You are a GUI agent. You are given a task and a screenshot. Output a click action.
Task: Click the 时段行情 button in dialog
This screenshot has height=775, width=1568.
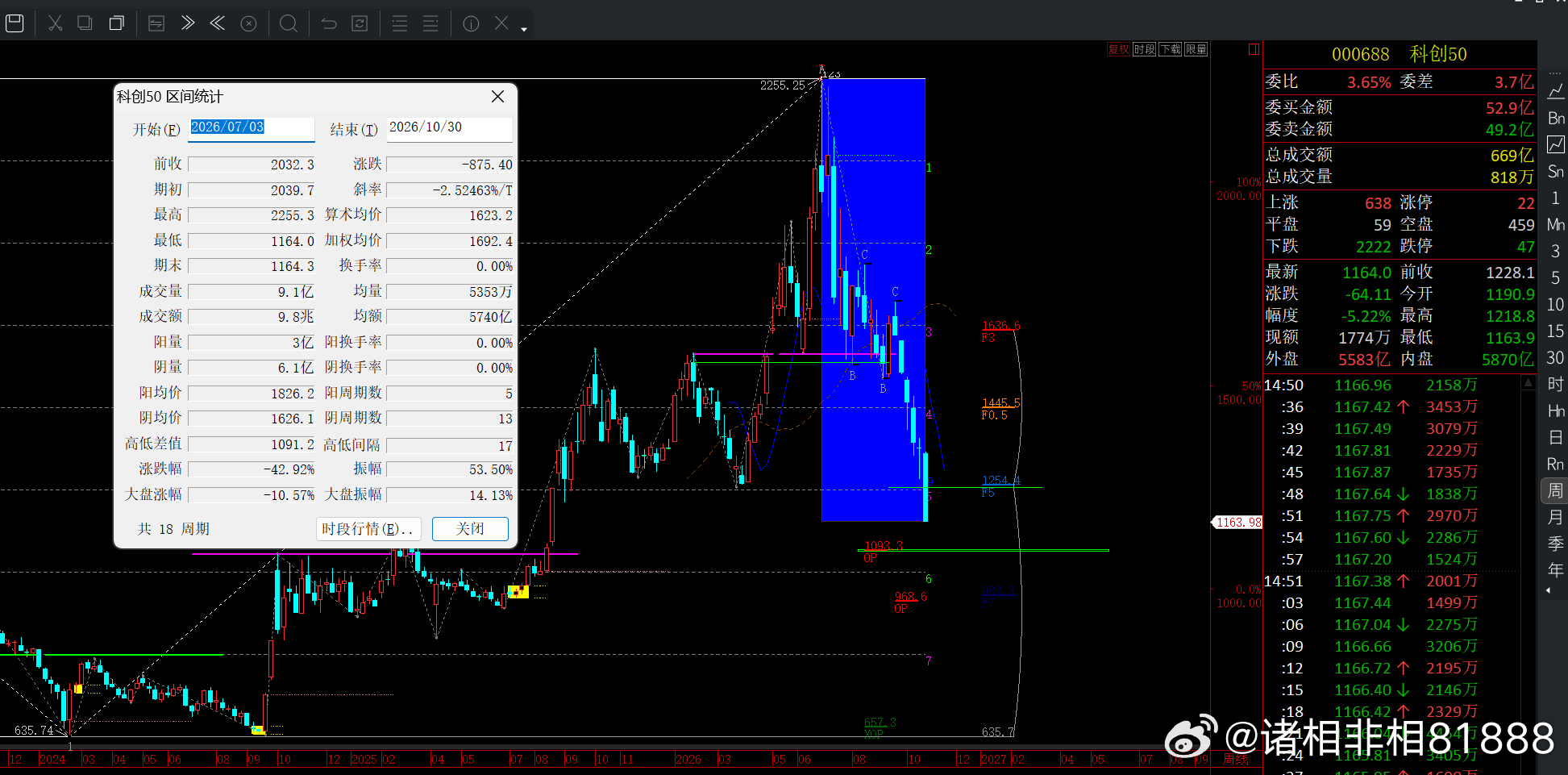368,529
